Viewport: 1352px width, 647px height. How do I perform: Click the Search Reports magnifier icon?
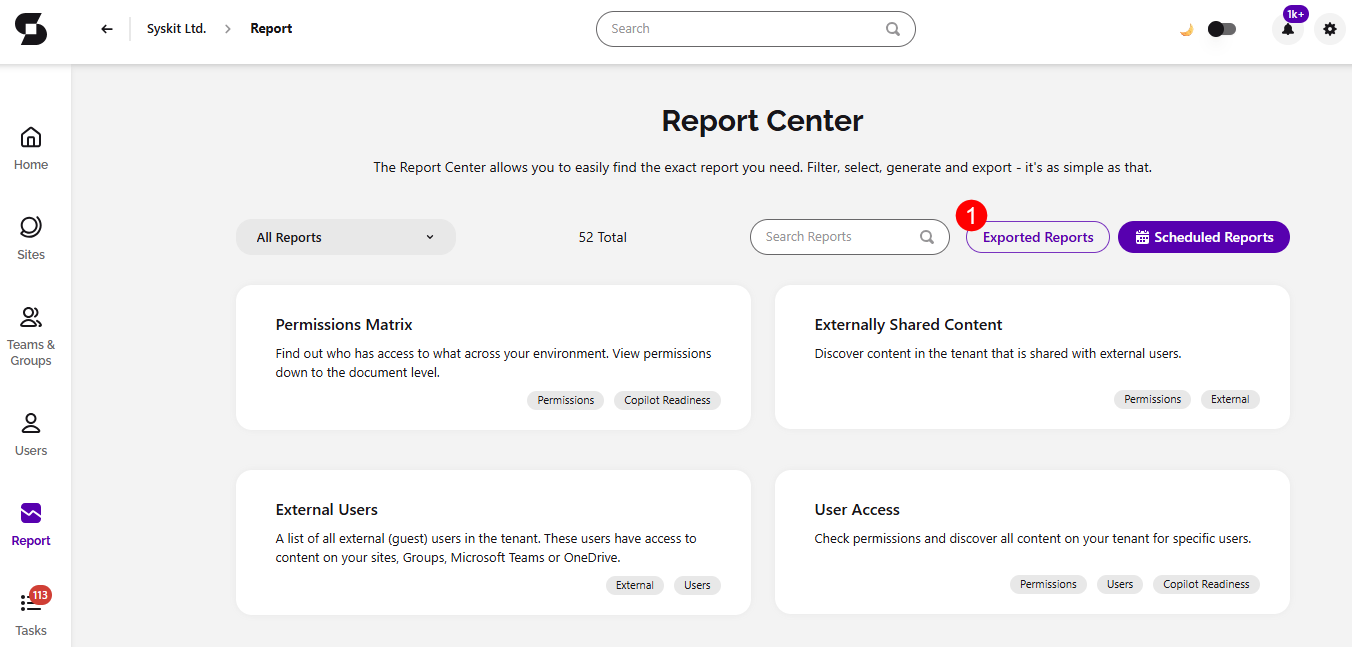(927, 237)
